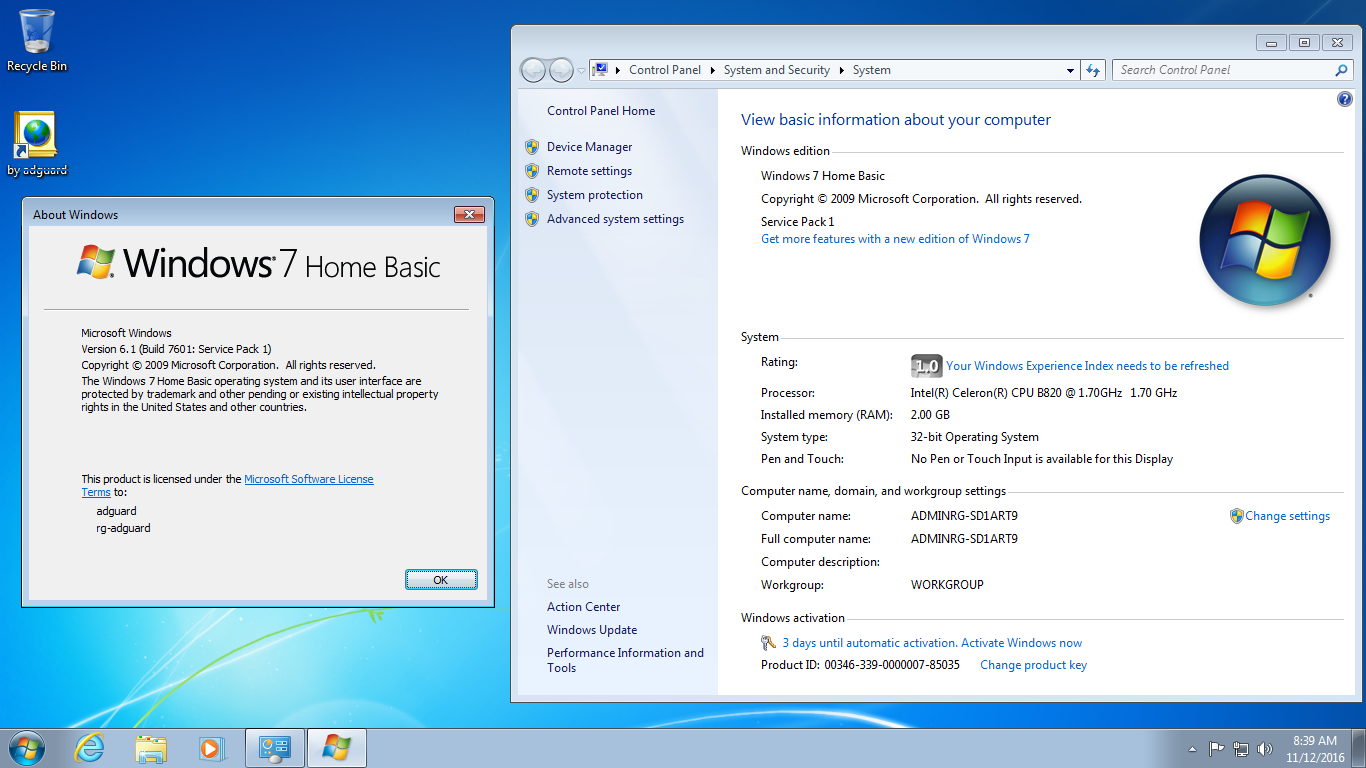Click the Remote settings shield icon

coord(532,171)
